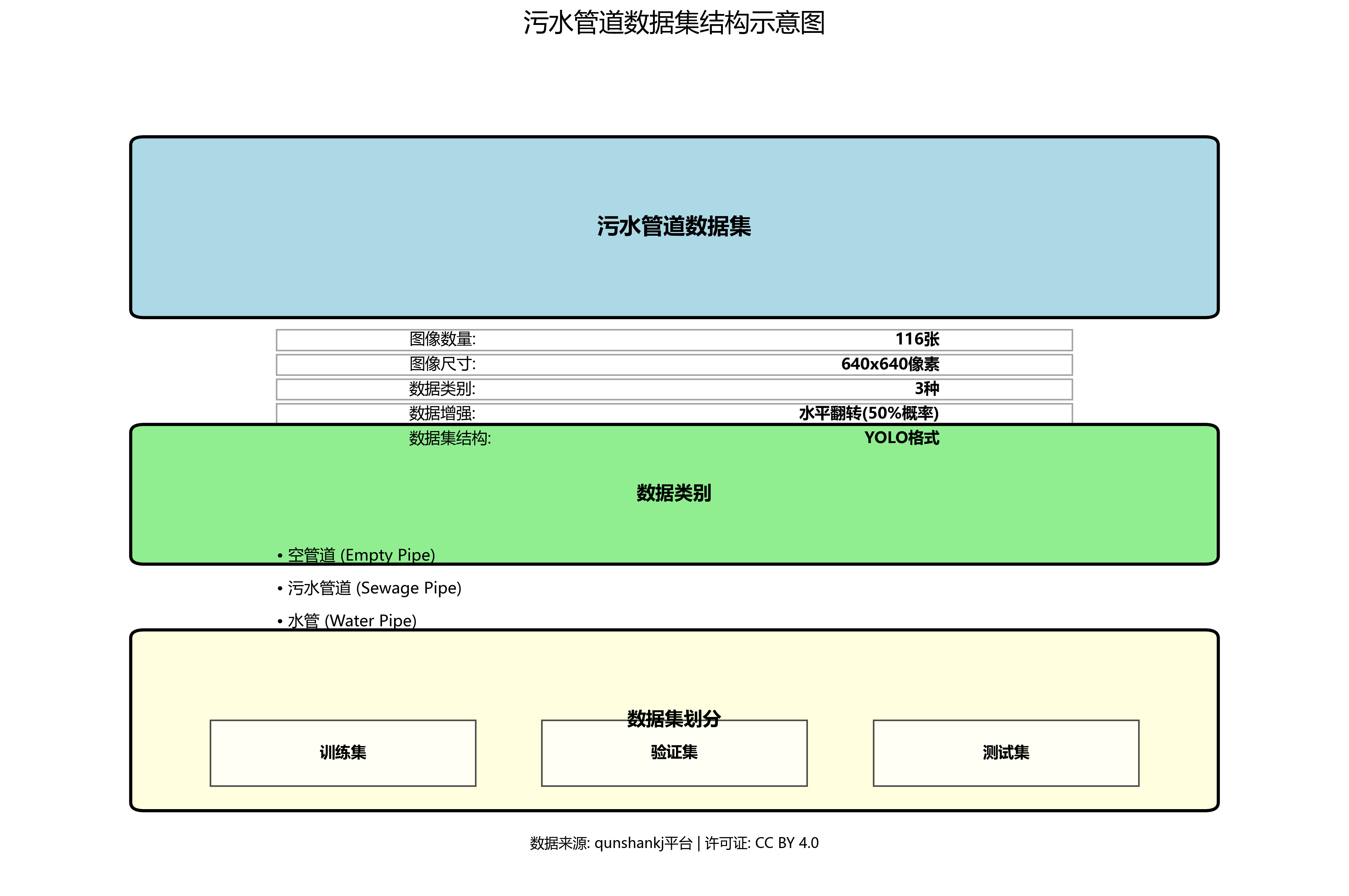The image size is (1349, 896).
Task: Select the 测试集 box
Action: 1006,752
